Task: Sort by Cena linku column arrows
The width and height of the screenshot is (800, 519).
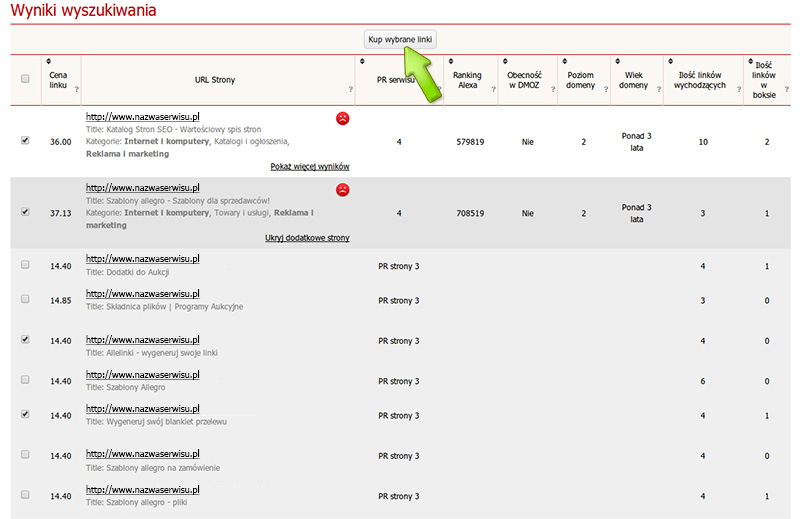Action: 49,62
